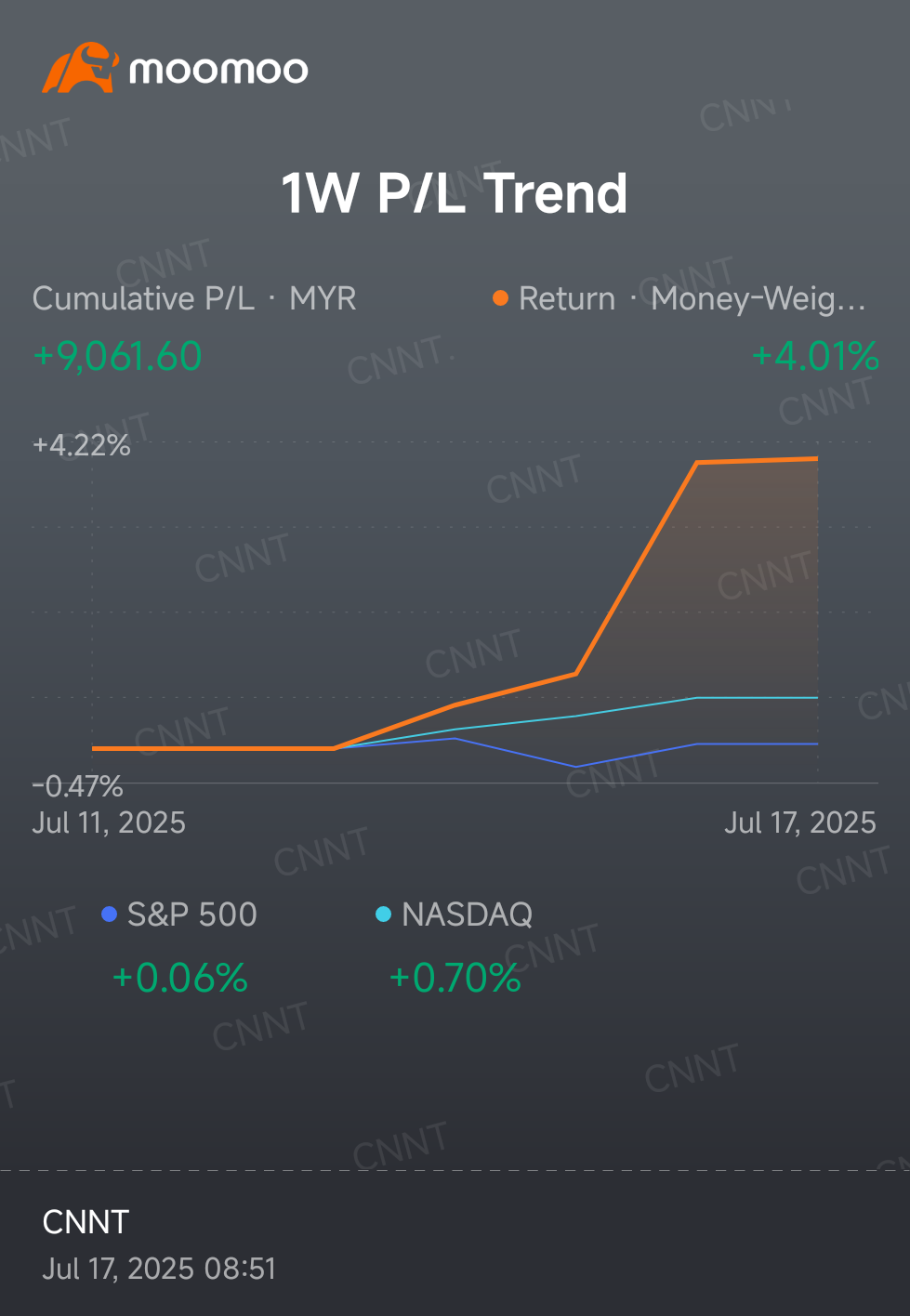Click the moomoo brand wordmark
Viewport: 910px width, 1316px height.
point(218,70)
